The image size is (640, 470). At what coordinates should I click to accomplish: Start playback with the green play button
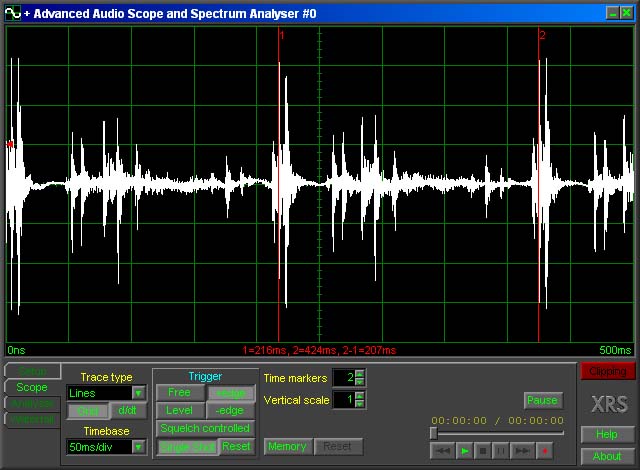(464, 451)
